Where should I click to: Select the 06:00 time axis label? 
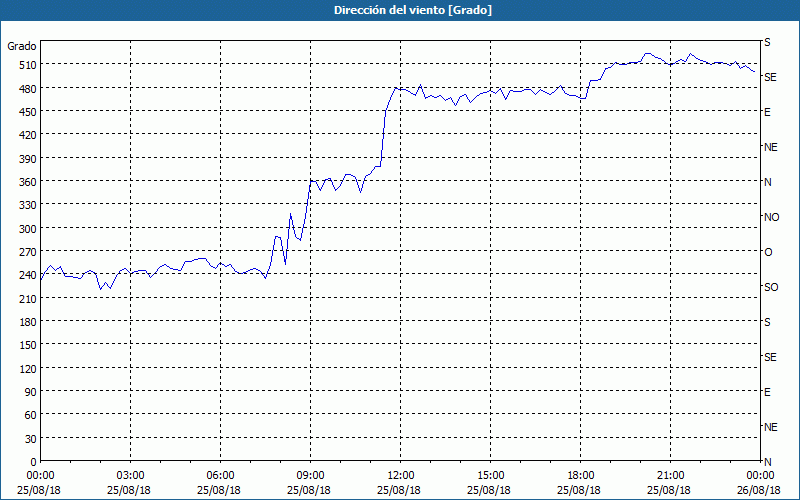tap(220, 476)
